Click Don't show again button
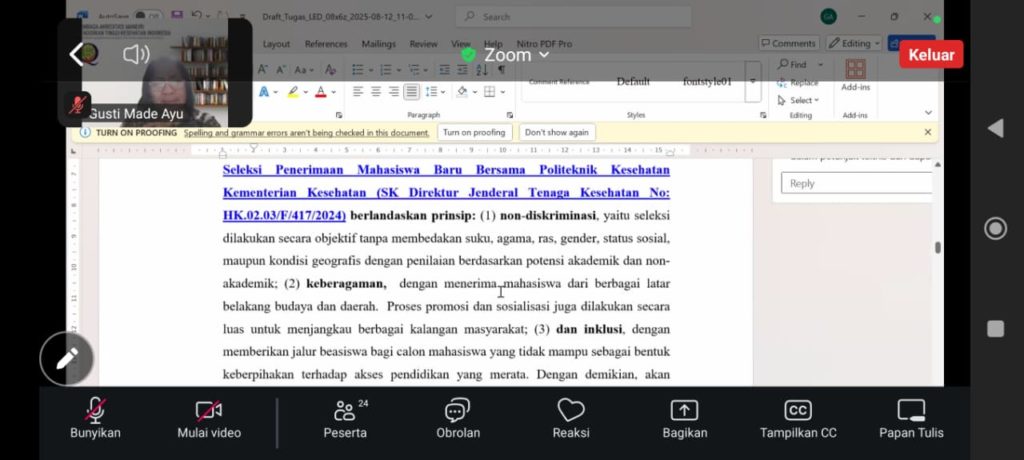Viewport: 1024px width, 460px height. [x=556, y=133]
